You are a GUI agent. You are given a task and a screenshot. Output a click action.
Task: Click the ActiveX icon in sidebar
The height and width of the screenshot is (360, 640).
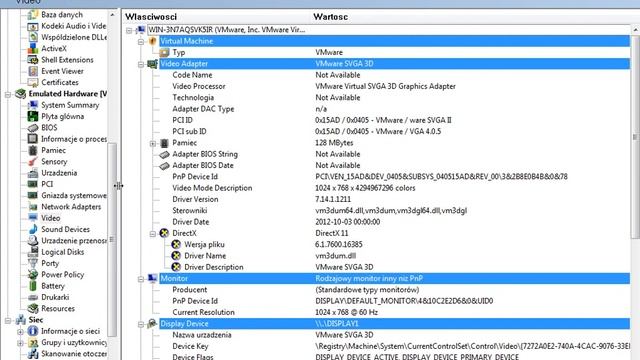coord(33,49)
